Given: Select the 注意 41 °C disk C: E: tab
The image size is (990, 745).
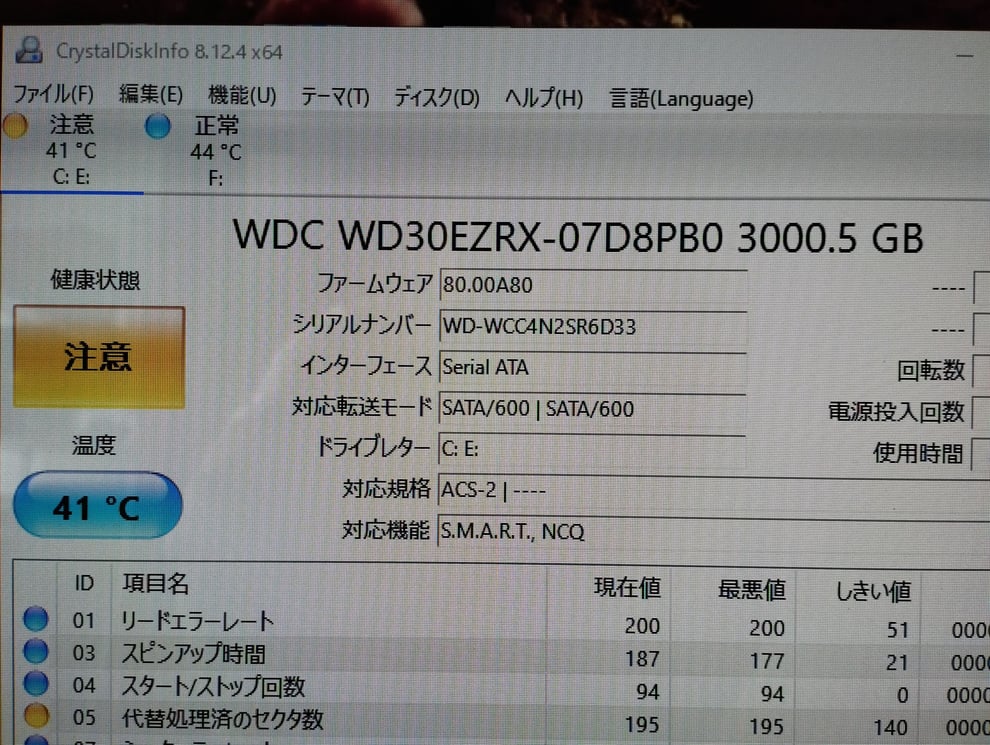Looking at the screenshot, I should click(x=71, y=150).
